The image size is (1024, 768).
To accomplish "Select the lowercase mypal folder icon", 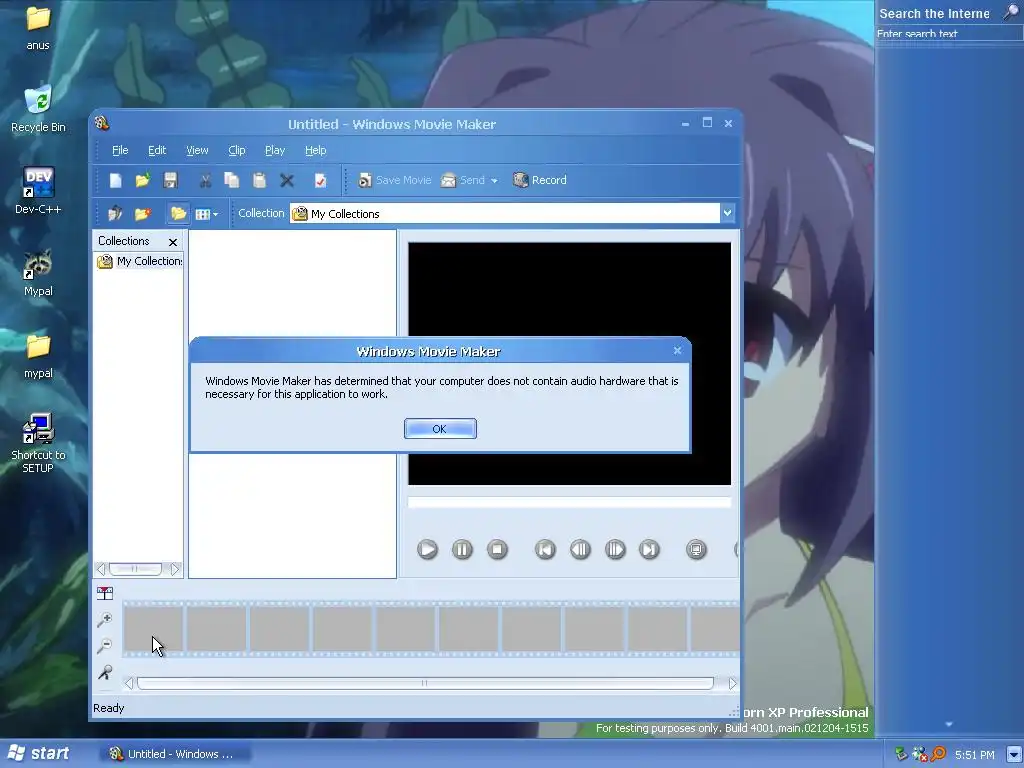I will point(38,356).
